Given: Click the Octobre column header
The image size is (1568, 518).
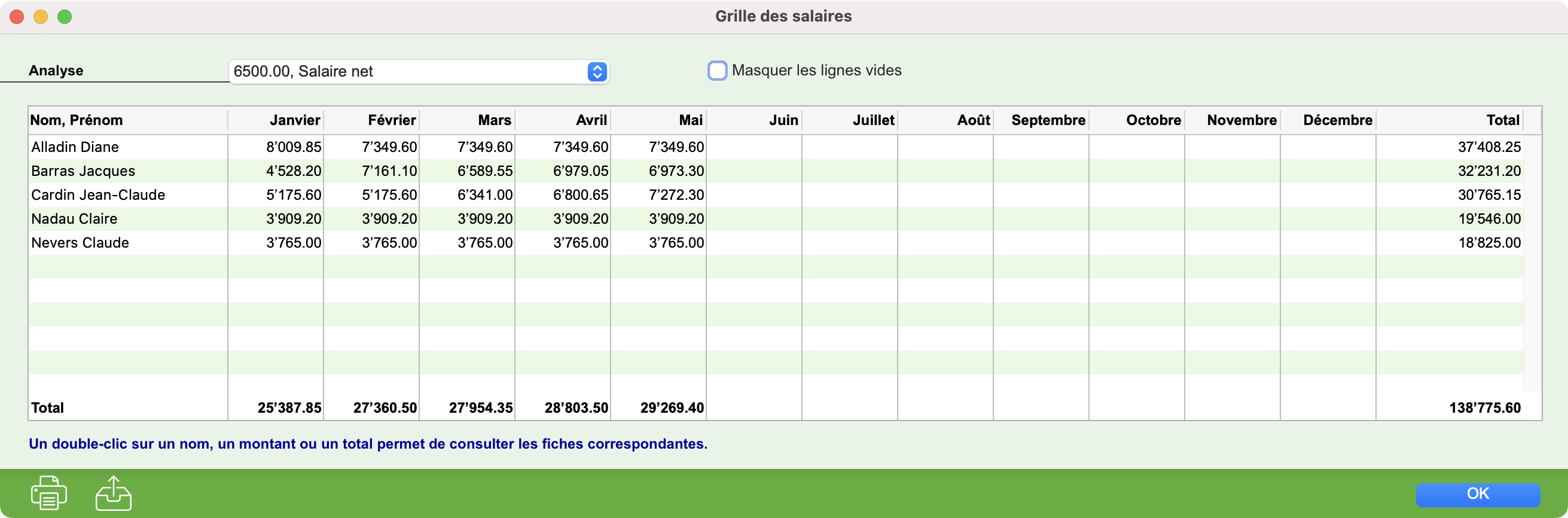Looking at the screenshot, I should [x=1136, y=120].
